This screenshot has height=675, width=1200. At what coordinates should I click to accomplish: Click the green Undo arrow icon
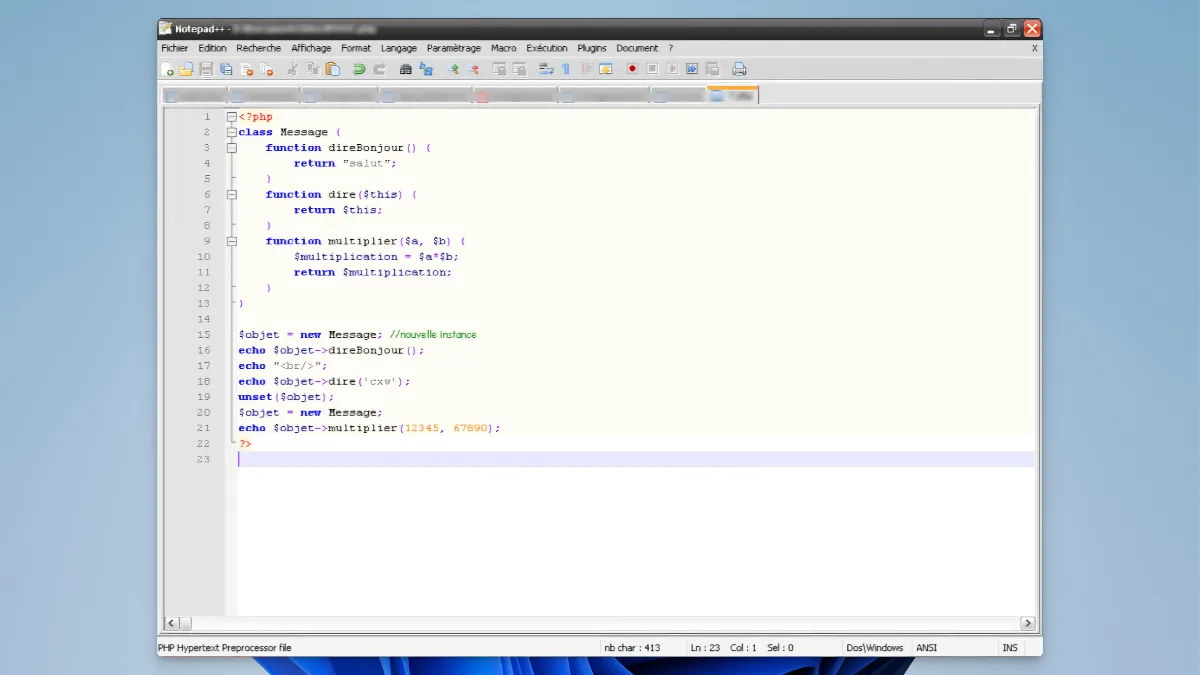[359, 69]
